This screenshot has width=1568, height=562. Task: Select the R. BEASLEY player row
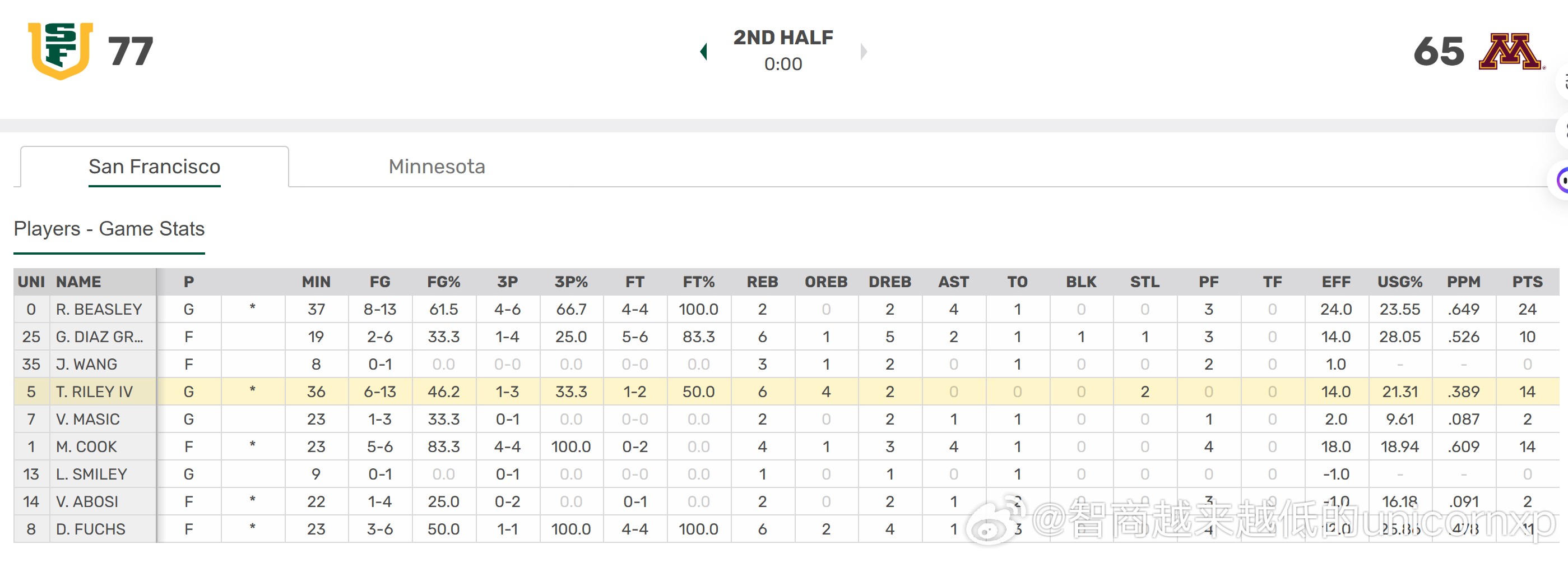[99, 310]
